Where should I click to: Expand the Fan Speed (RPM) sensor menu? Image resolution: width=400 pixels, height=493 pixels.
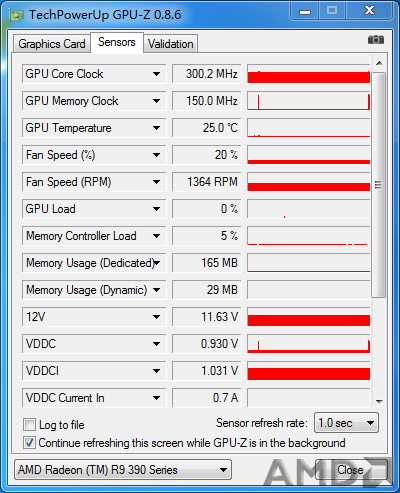156,182
